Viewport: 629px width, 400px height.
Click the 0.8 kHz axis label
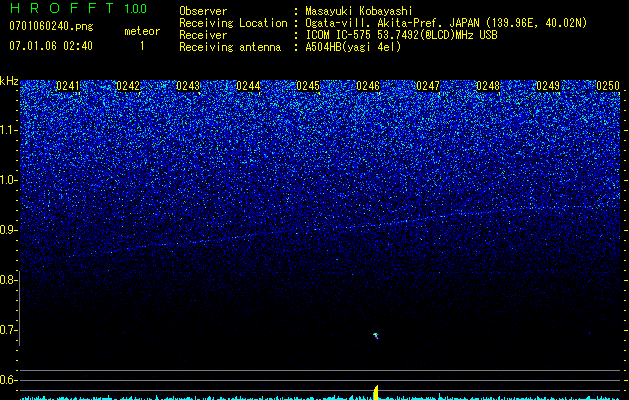[7, 280]
